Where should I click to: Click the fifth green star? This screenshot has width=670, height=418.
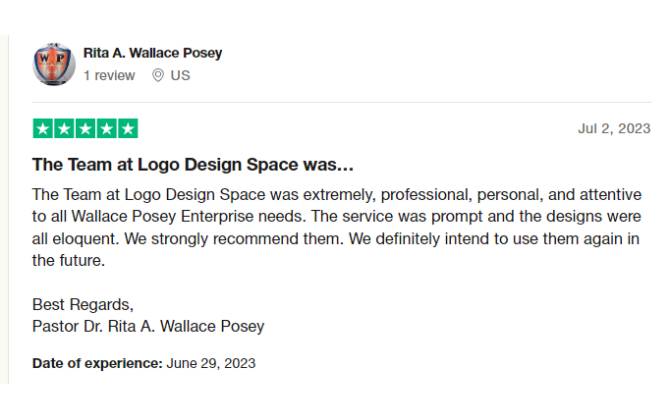(x=128, y=128)
